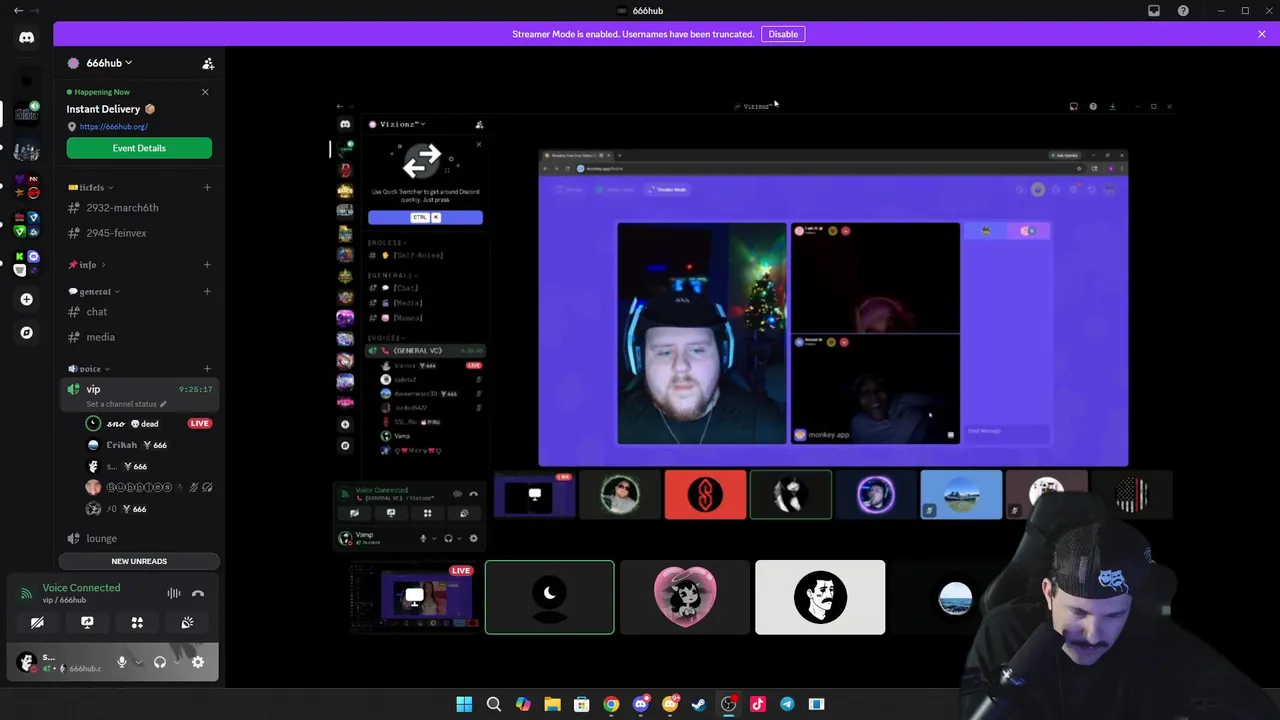Focus the LIVE stream preview tile
This screenshot has height=720, width=1280.
pos(414,598)
